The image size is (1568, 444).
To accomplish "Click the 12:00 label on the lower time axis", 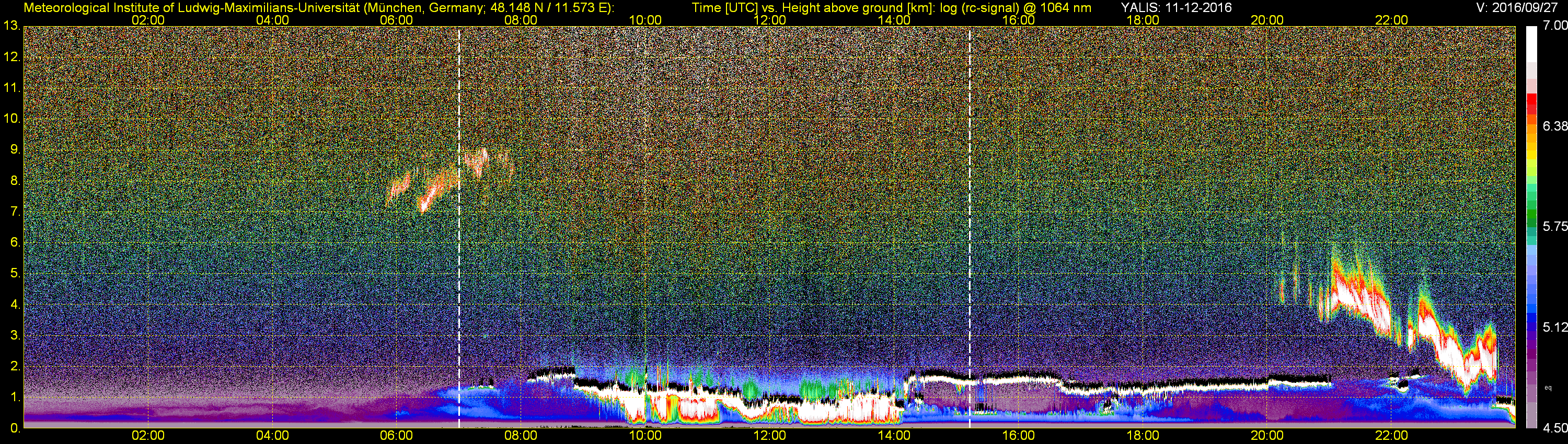I will pyautogui.click(x=769, y=436).
